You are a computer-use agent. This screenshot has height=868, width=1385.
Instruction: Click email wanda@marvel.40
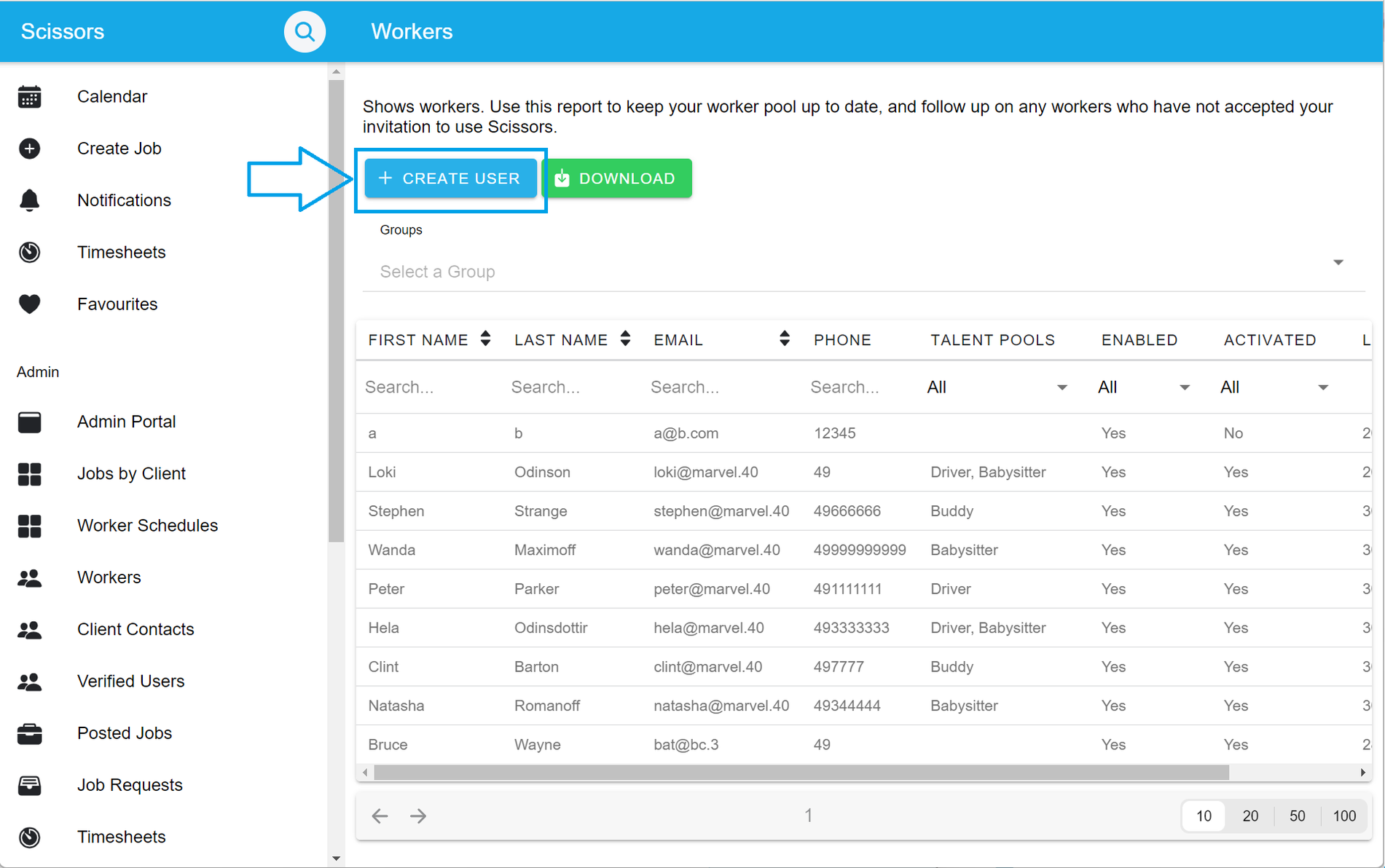click(717, 551)
